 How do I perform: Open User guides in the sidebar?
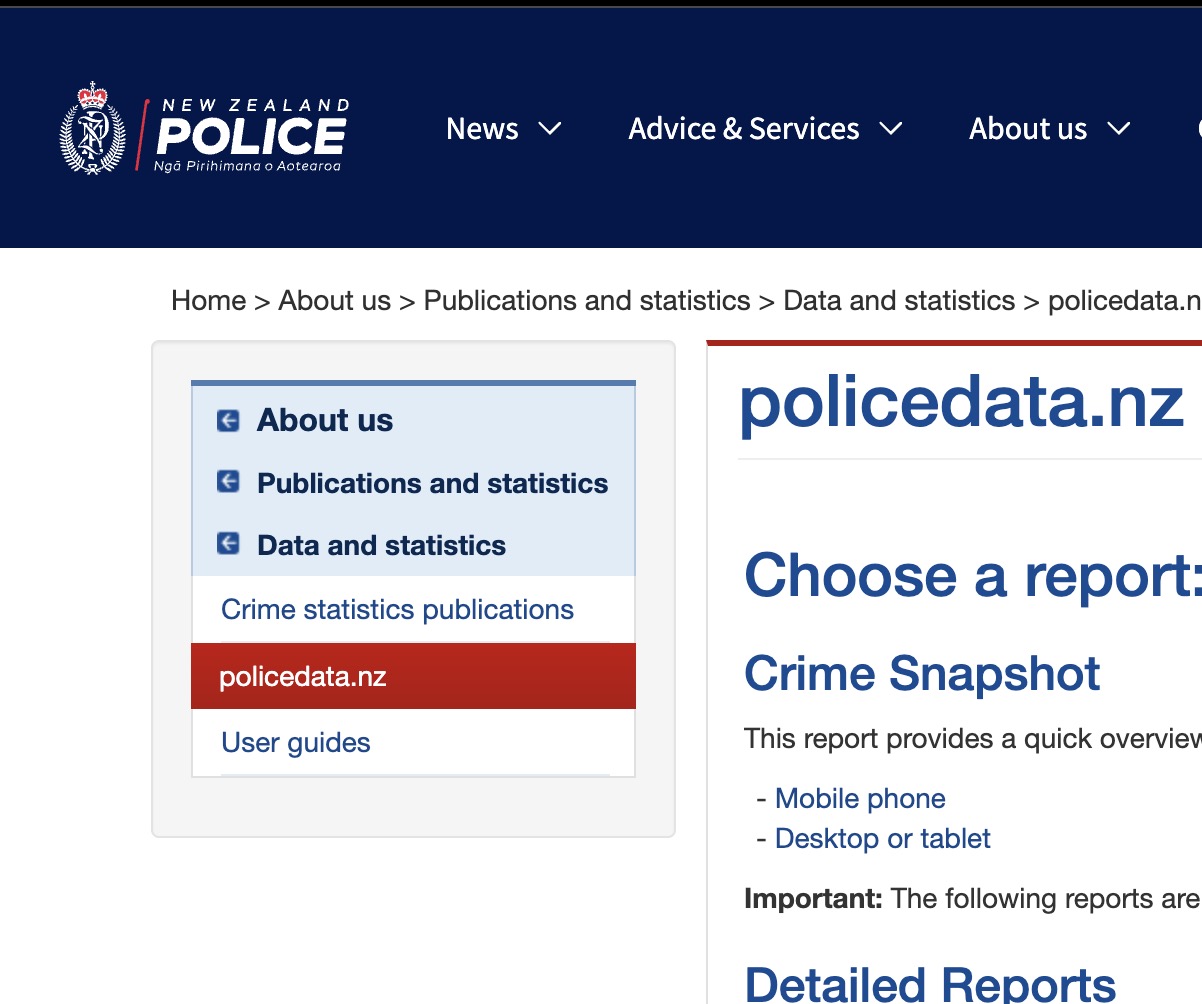pos(296,743)
